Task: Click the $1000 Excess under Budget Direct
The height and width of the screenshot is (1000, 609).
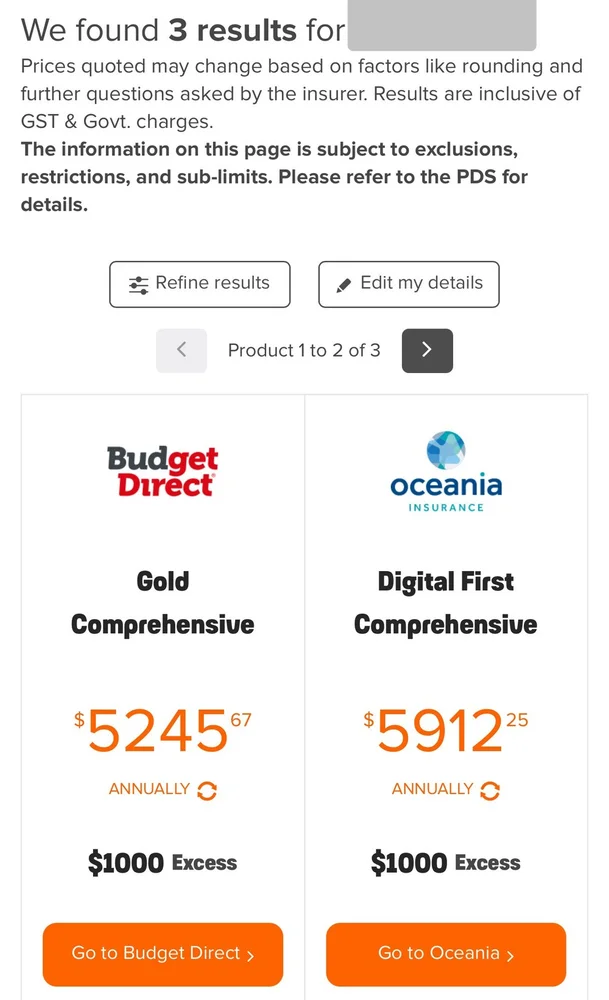Action: [x=163, y=863]
